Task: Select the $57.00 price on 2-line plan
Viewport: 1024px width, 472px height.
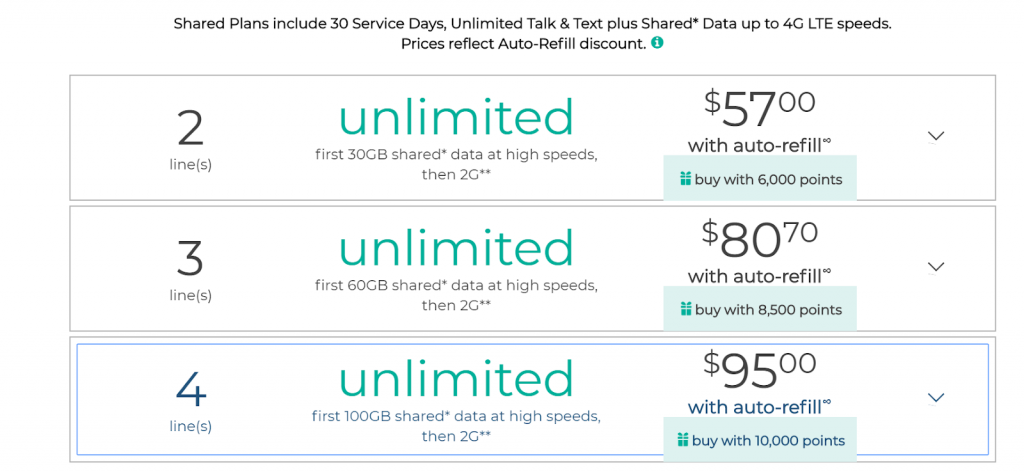Action: click(760, 109)
